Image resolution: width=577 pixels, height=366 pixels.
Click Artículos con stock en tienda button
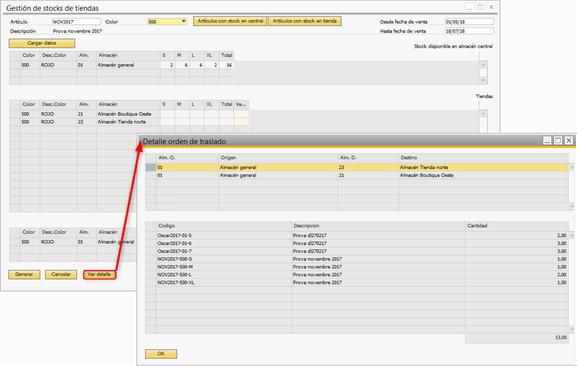(x=305, y=21)
